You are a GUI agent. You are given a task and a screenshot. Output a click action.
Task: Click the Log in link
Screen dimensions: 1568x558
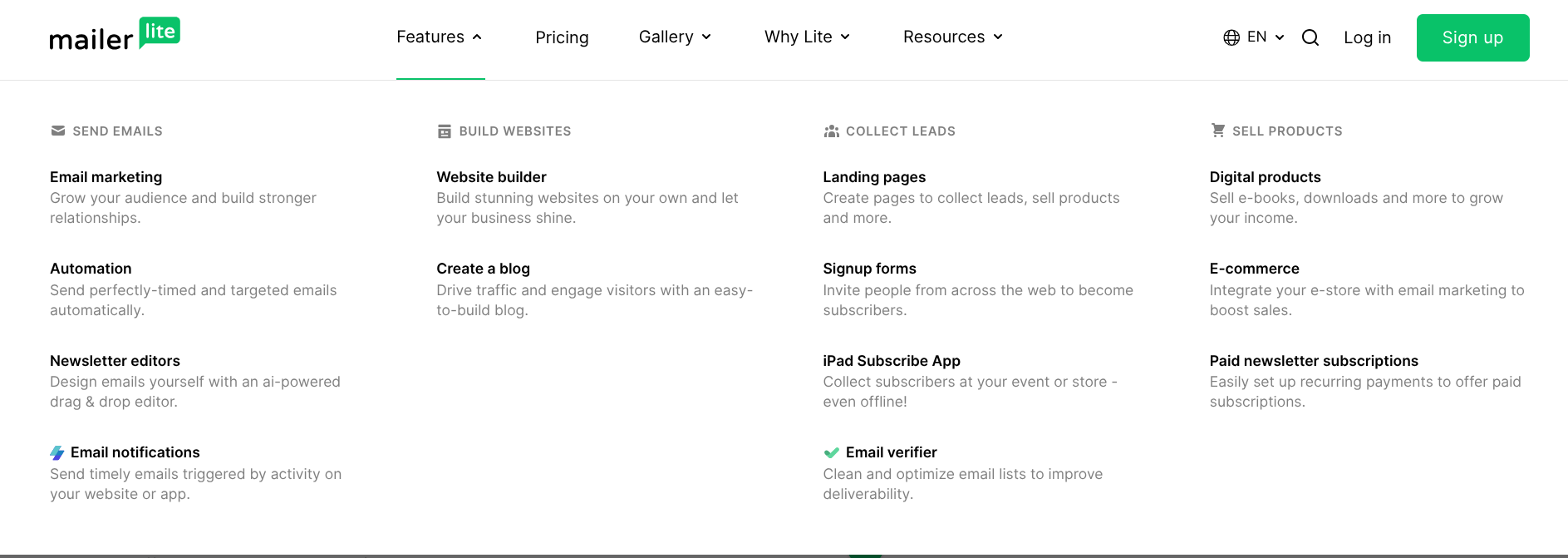tap(1367, 37)
